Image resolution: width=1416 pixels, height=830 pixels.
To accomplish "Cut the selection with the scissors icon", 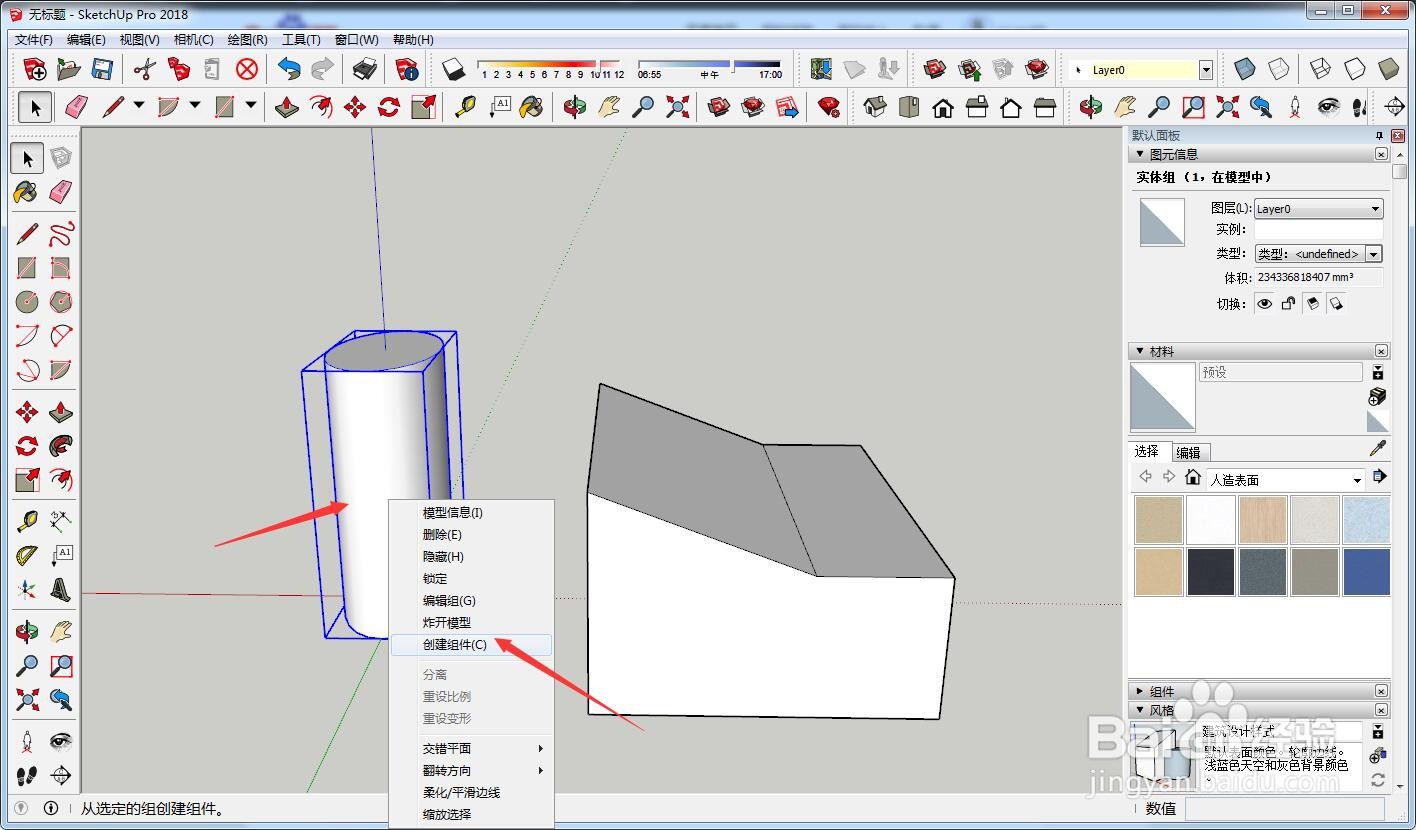I will tap(145, 69).
